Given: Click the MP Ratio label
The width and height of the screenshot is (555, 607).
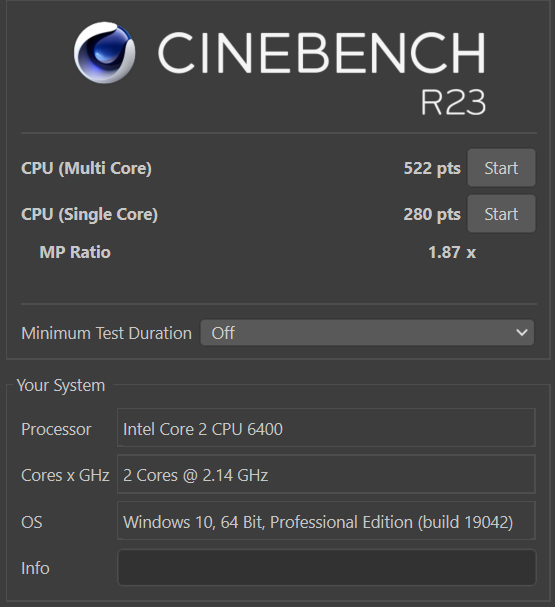Looking at the screenshot, I should (75, 252).
